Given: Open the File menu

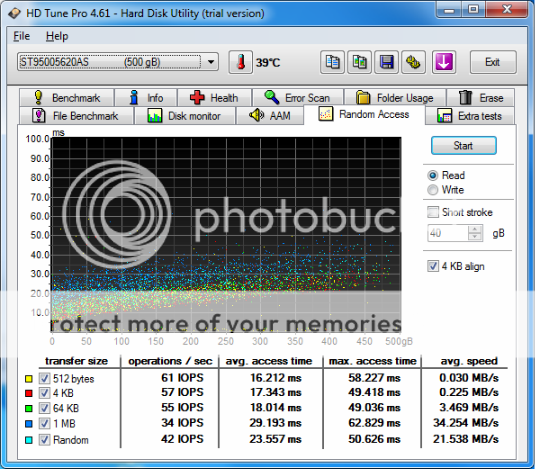Looking at the screenshot, I should click(21, 36).
